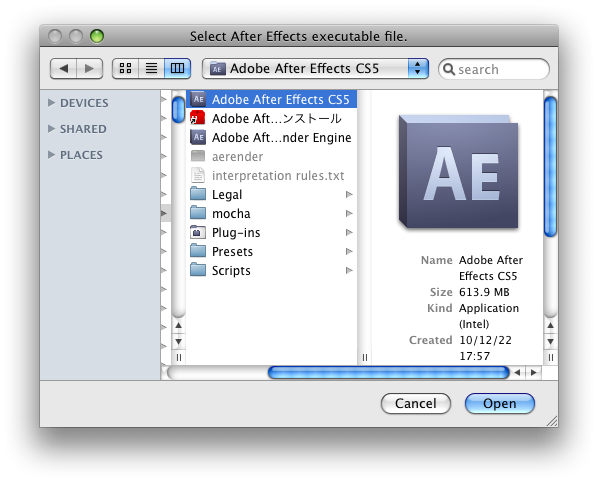Expand the SHARED sidebar section
598x482 pixels.
(x=51, y=129)
